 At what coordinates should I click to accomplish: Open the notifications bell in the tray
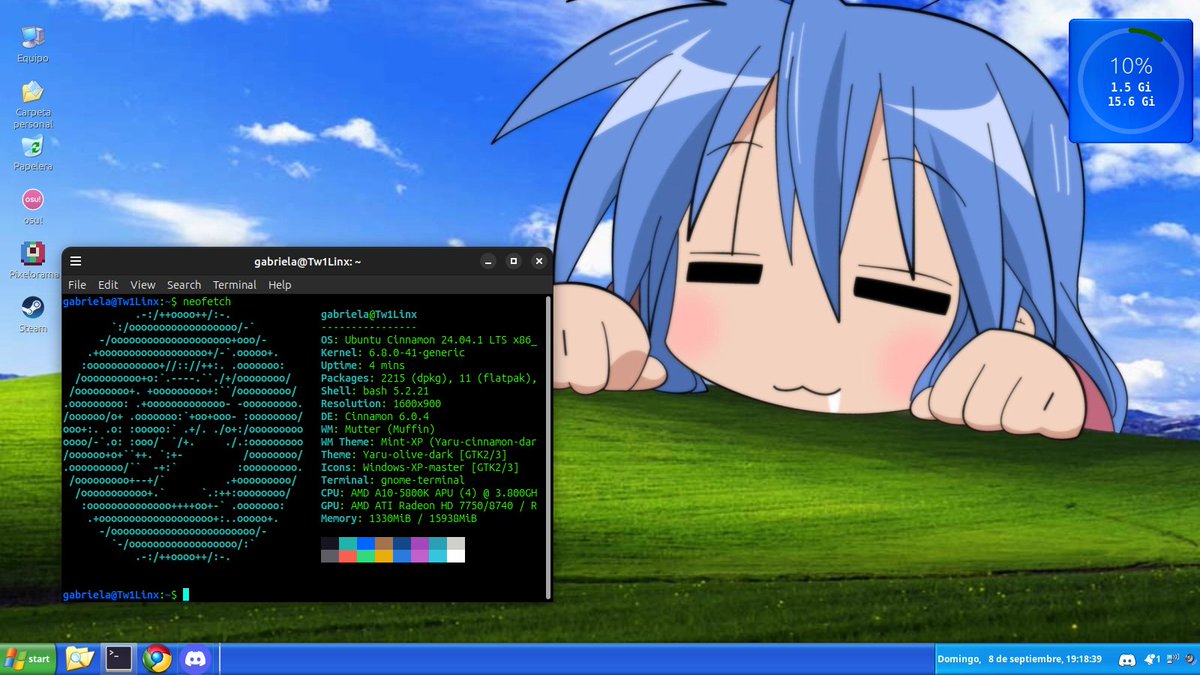(x=1150, y=660)
